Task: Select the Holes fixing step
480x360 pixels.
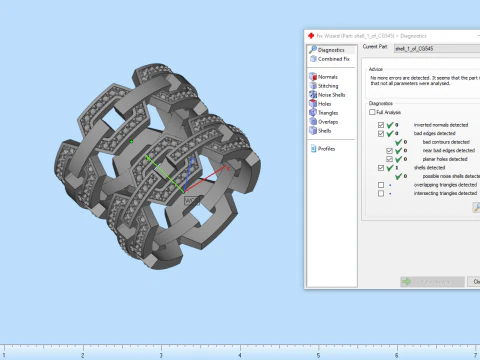Action: click(x=320, y=104)
